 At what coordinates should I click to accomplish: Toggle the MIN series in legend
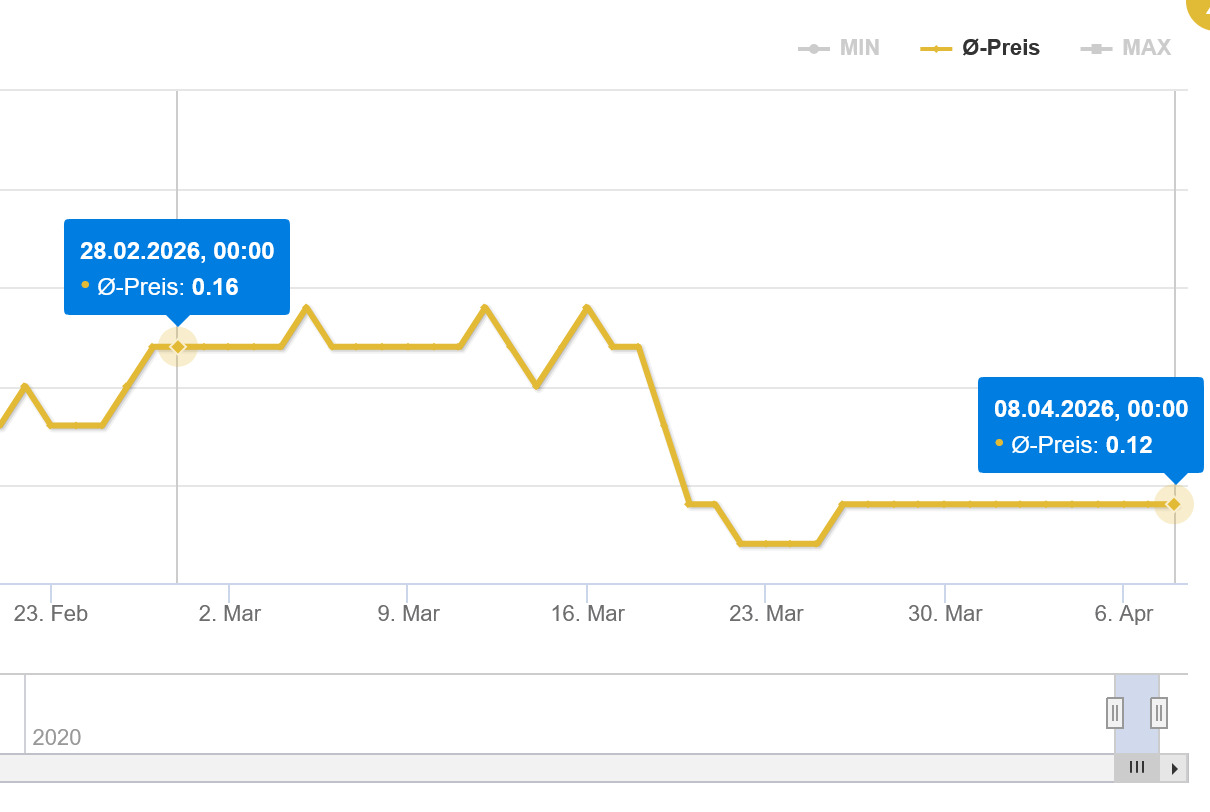tap(840, 48)
